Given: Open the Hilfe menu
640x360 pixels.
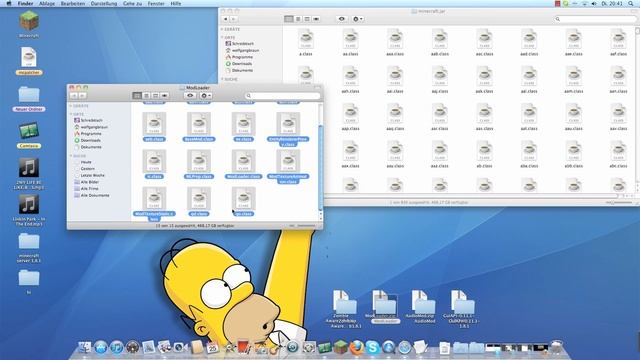Looking at the screenshot, I should (176, 3).
